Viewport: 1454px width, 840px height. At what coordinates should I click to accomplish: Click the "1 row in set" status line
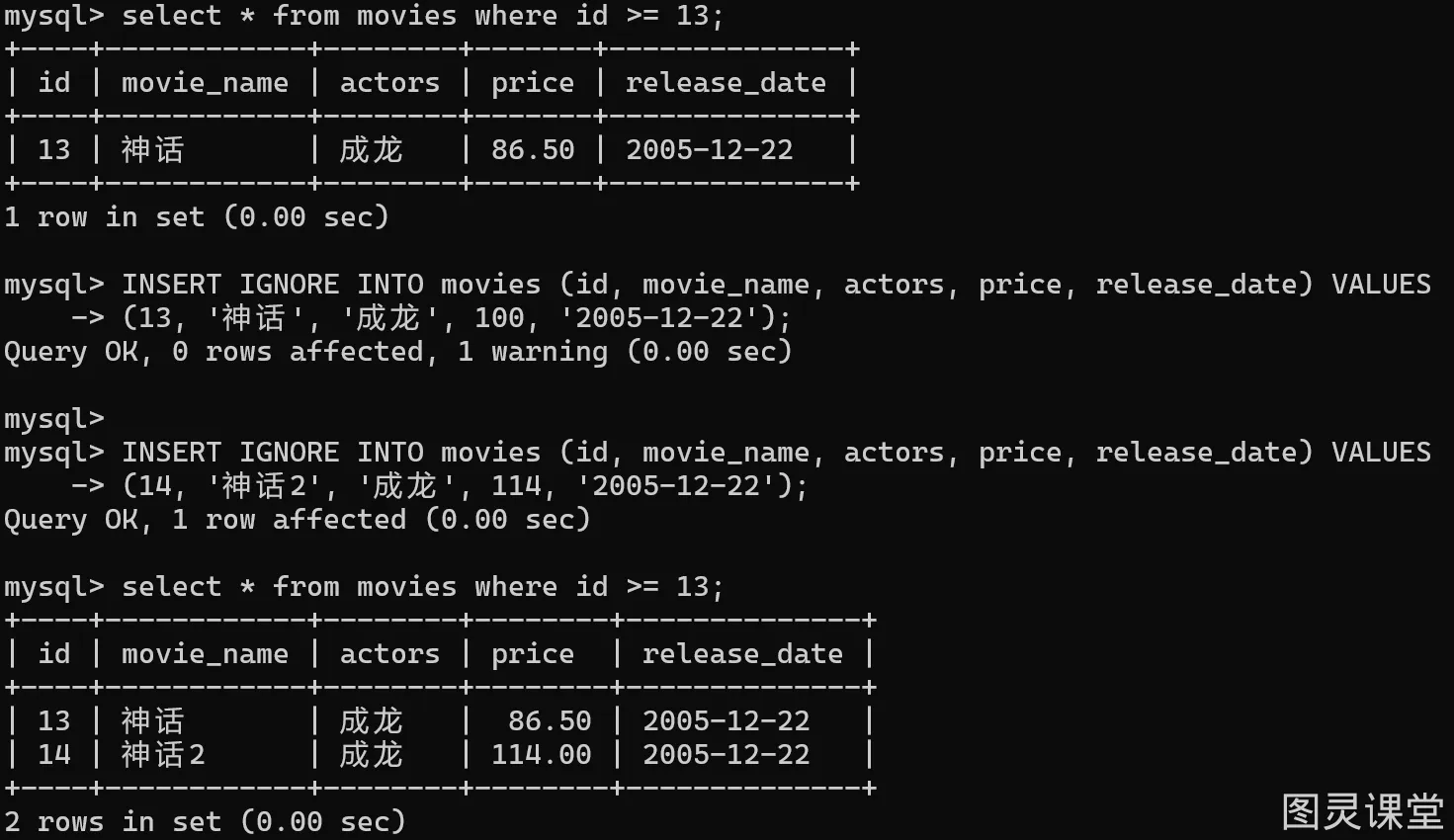196,217
